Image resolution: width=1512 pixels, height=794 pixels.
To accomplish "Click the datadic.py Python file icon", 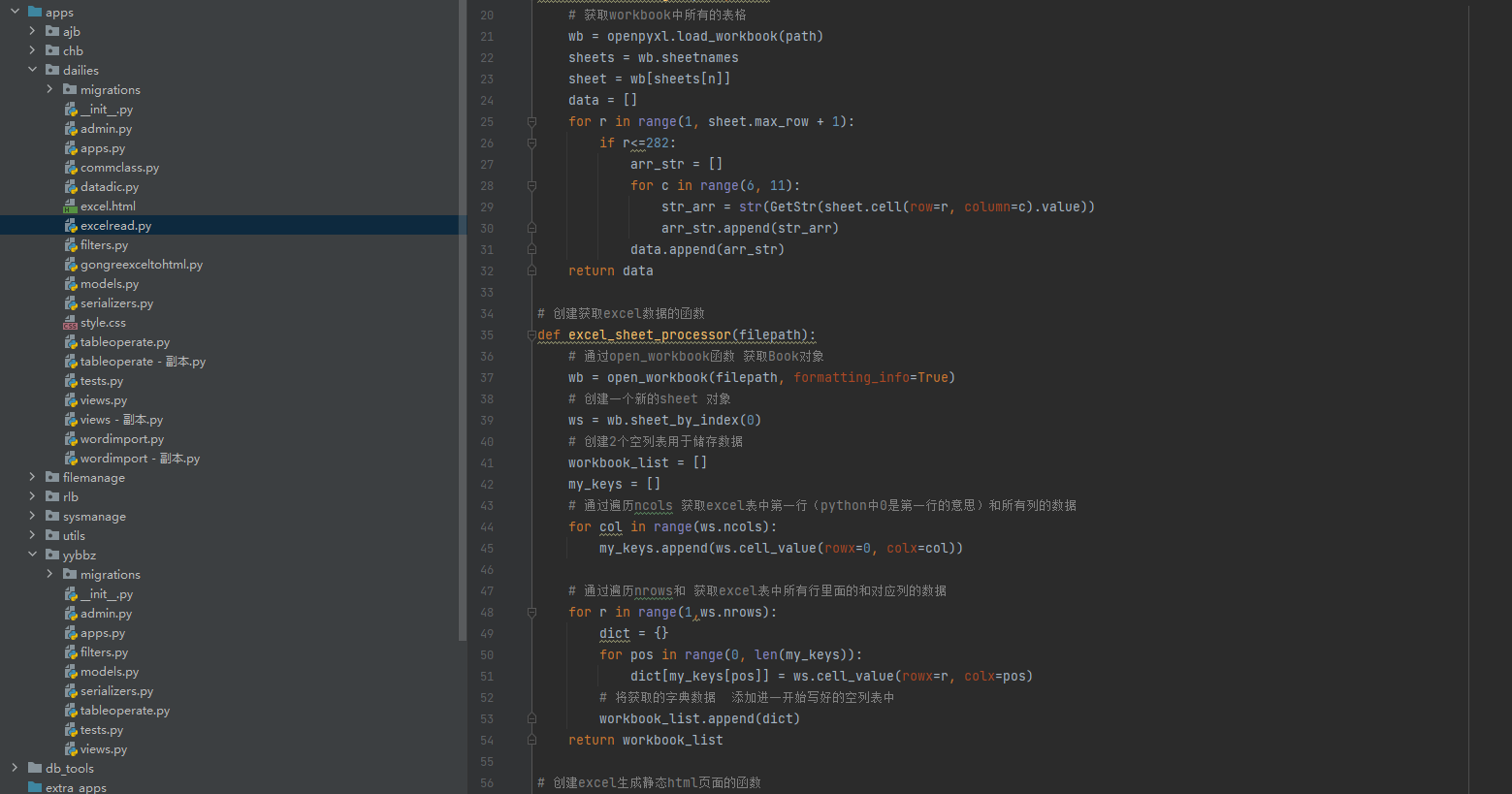I will coord(70,187).
